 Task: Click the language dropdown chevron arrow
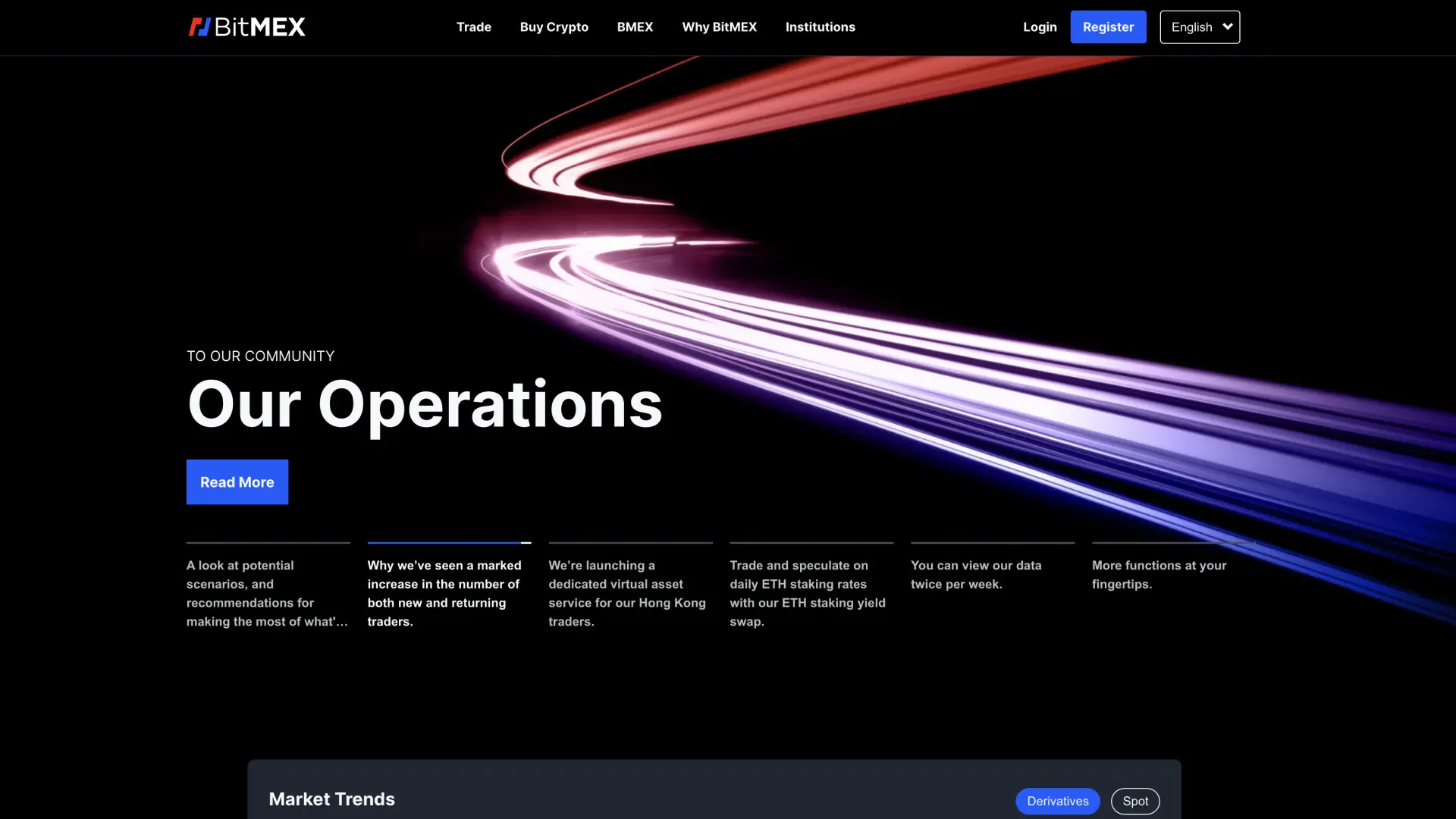[1228, 27]
